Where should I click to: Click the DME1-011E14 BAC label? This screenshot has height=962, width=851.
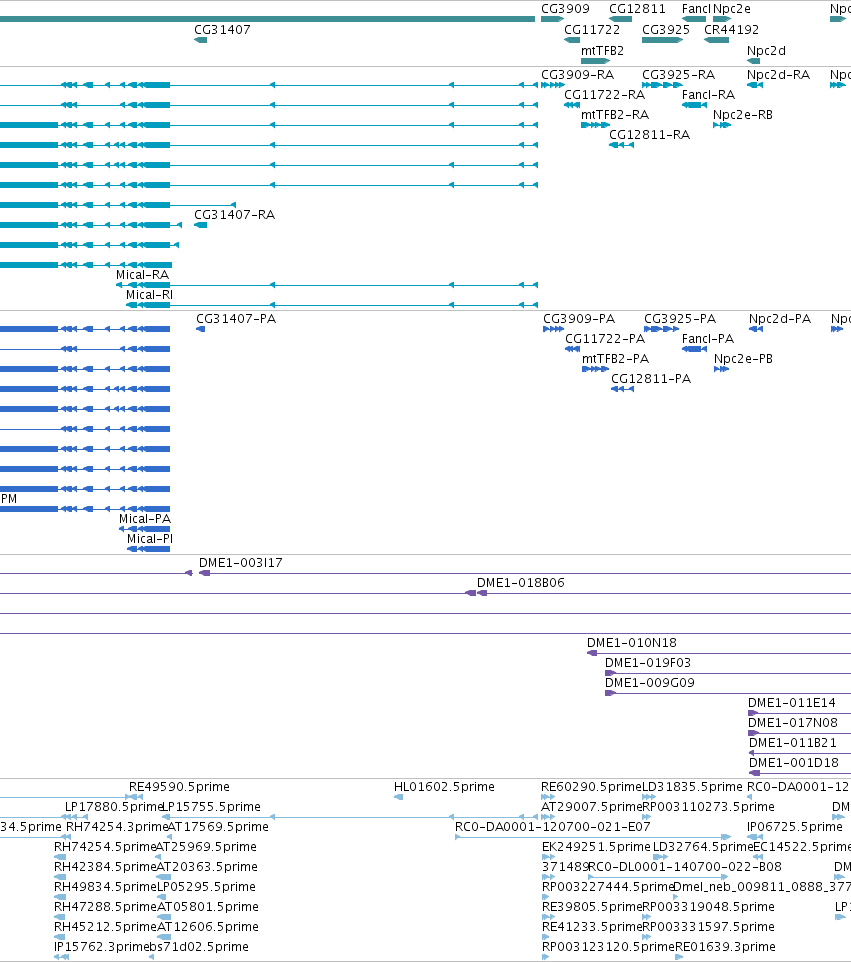point(791,702)
